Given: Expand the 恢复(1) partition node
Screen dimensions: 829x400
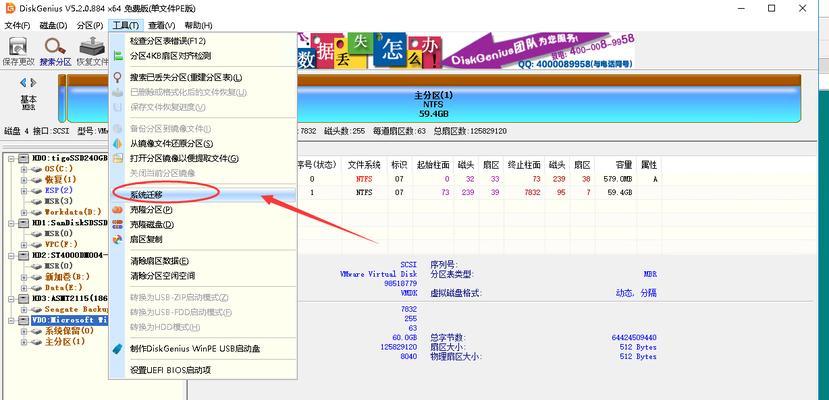Looking at the screenshot, I should (x=23, y=180).
